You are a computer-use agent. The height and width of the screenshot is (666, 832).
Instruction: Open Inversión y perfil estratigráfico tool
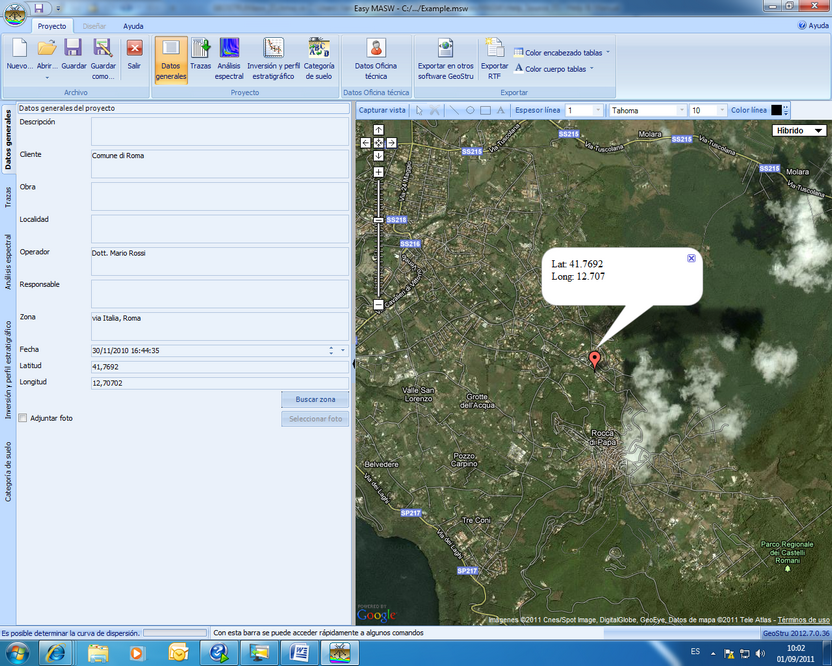273,59
